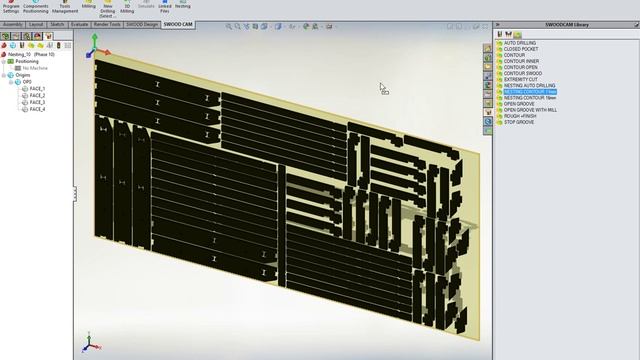Viewport: 640px width, 360px height.
Task: Launch the Nesting command
Action: 182,5
